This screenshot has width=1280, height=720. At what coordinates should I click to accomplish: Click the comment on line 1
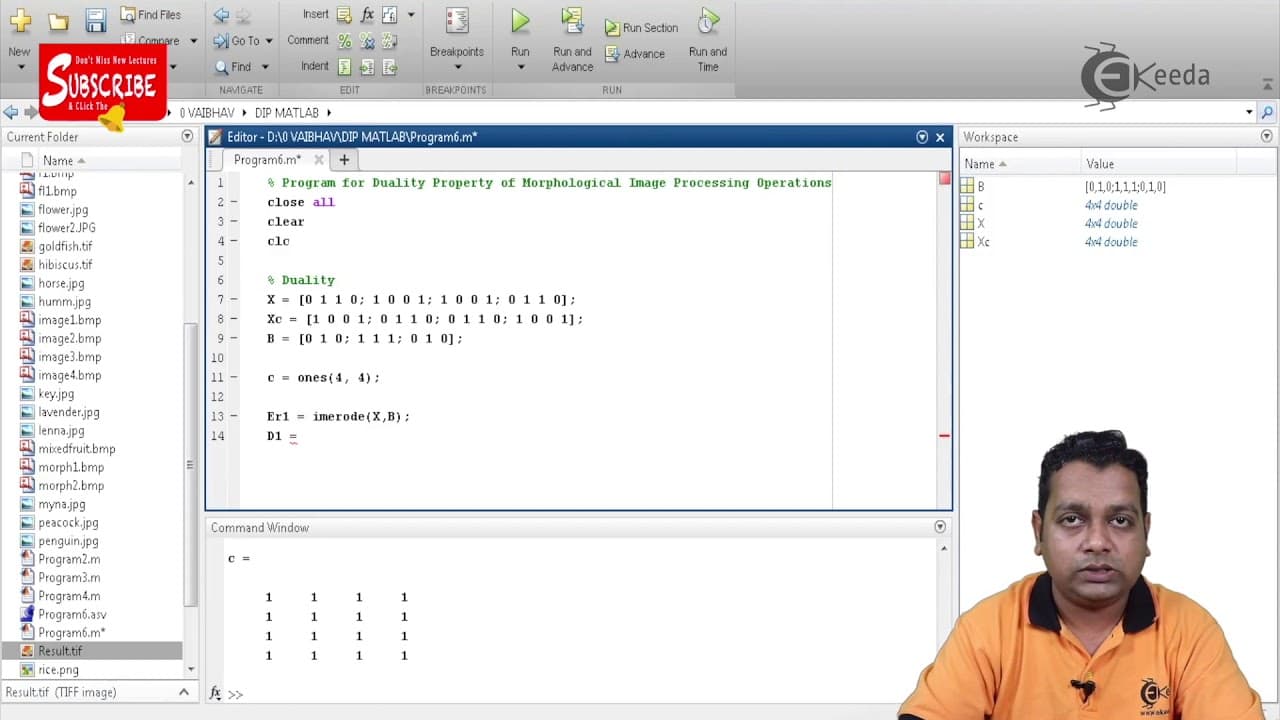pyautogui.click(x=549, y=183)
